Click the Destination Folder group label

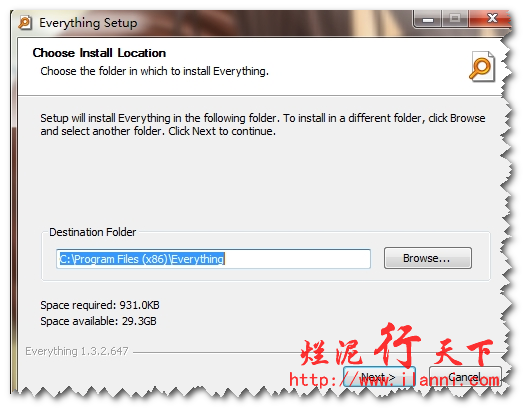pos(92,232)
